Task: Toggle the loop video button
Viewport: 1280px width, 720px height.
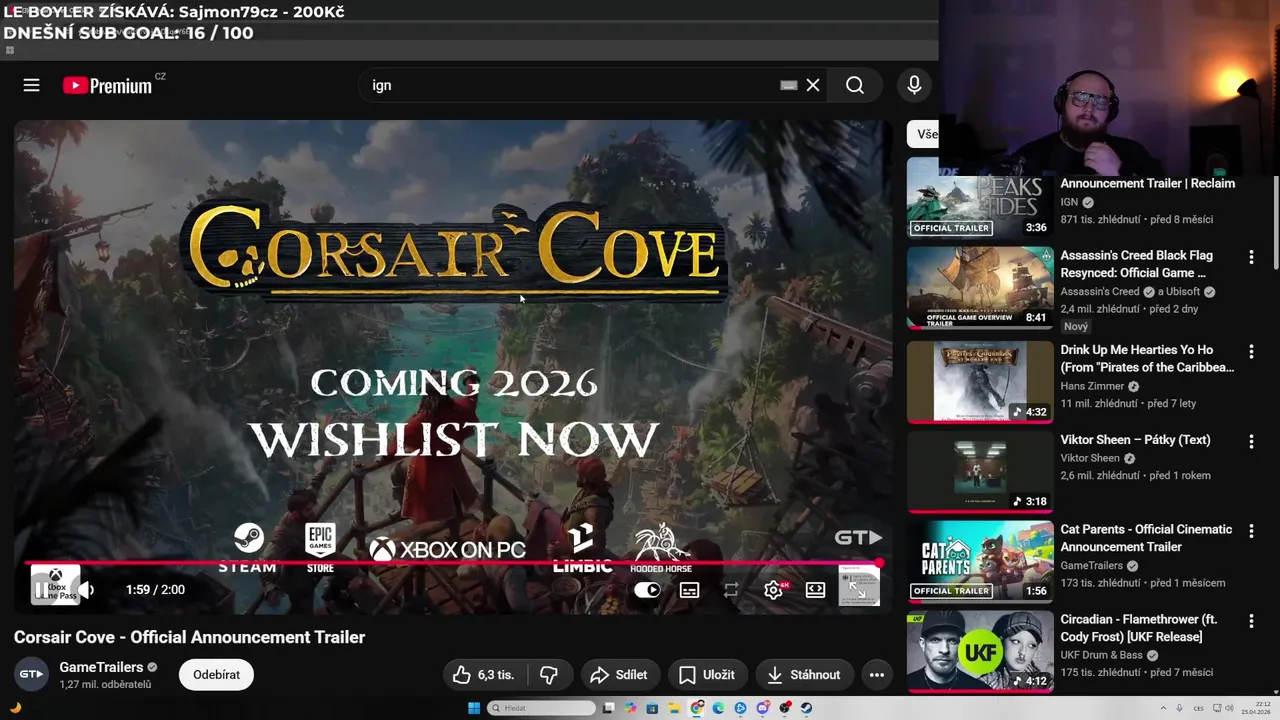Action: point(731,590)
